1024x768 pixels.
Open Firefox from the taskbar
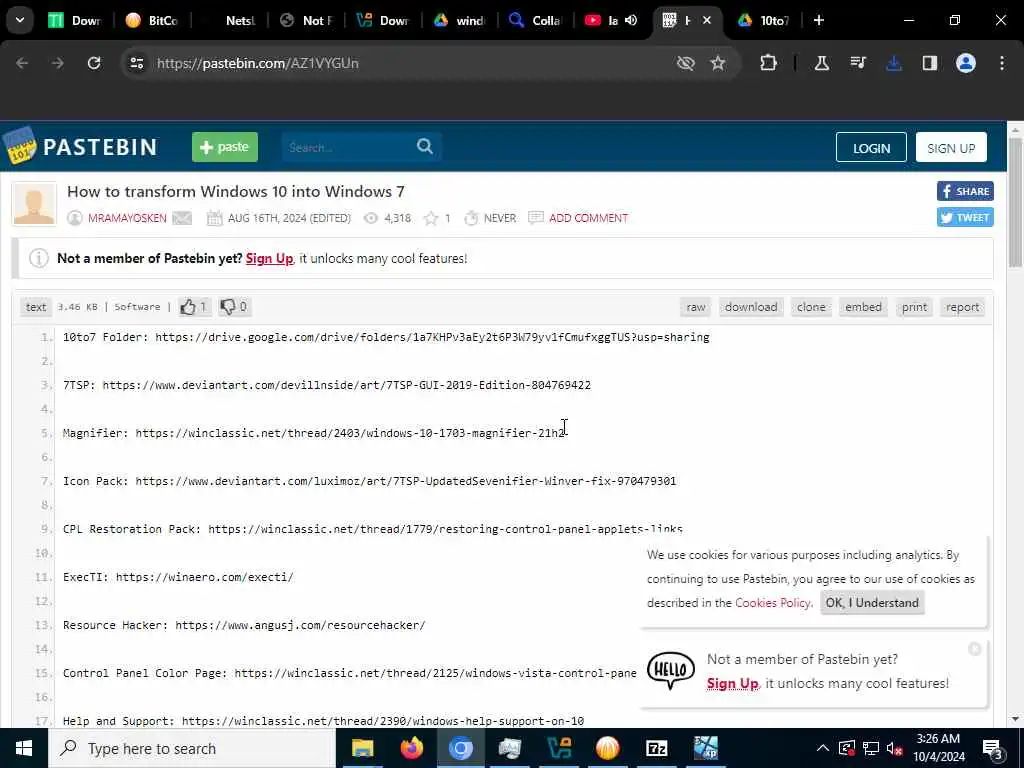411,748
